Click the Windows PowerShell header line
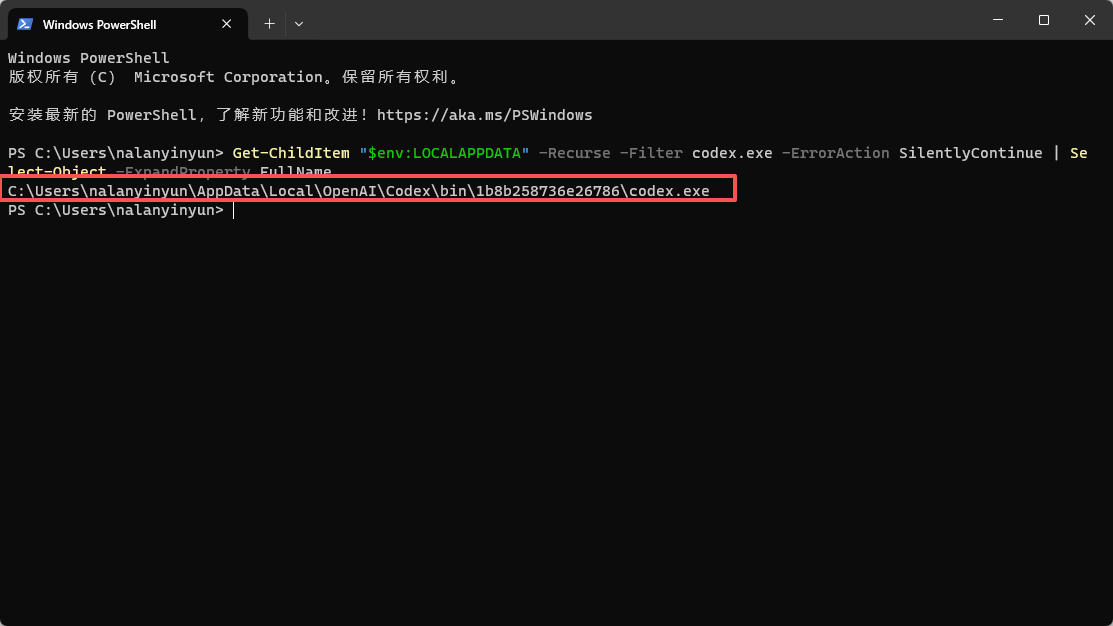This screenshot has width=1113, height=626. pos(89,58)
